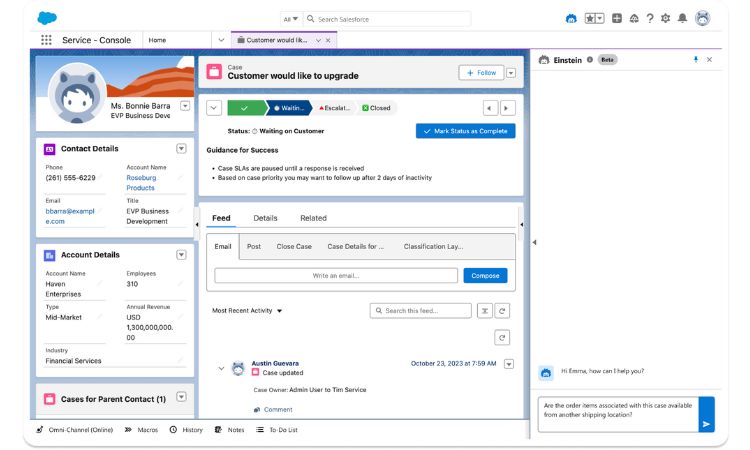This screenshot has width=750, height=450.
Task: Click the Contact Details card icon
Action: (x=50, y=149)
